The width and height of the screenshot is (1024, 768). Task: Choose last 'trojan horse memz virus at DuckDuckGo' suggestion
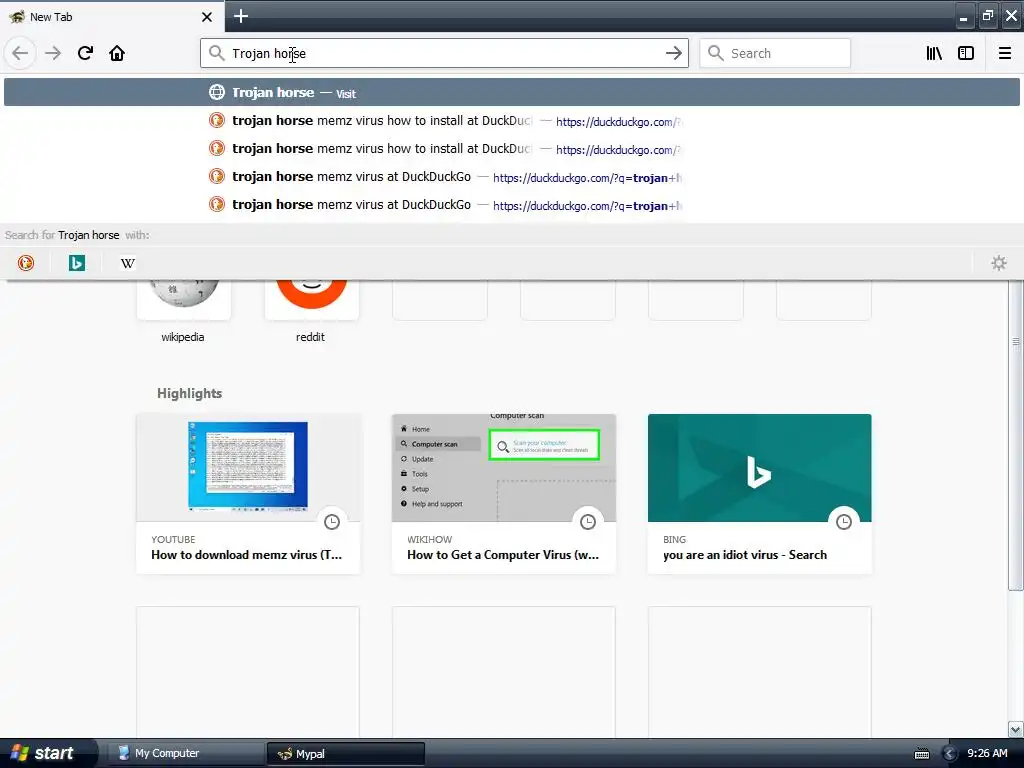point(512,205)
